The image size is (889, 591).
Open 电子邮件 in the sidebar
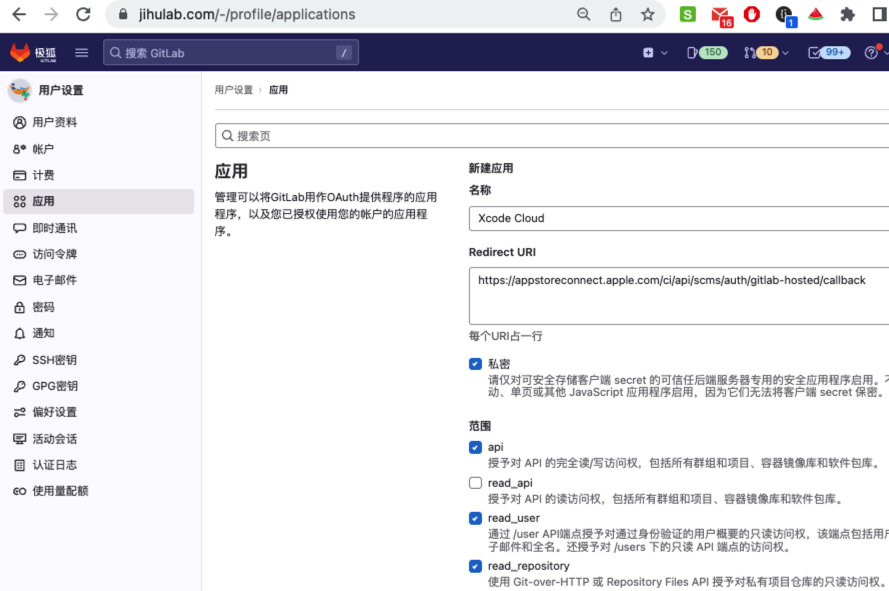click(99, 280)
